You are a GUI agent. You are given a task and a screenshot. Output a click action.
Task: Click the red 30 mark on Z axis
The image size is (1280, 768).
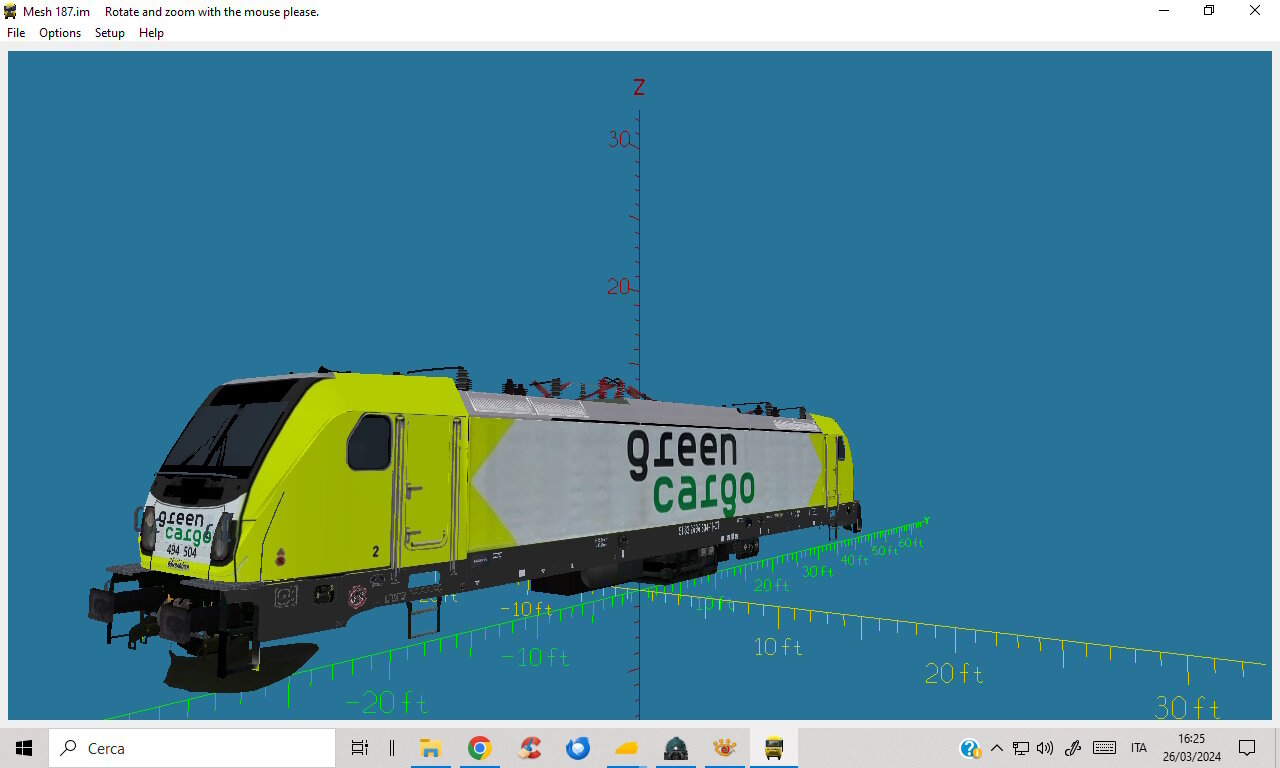pos(619,139)
